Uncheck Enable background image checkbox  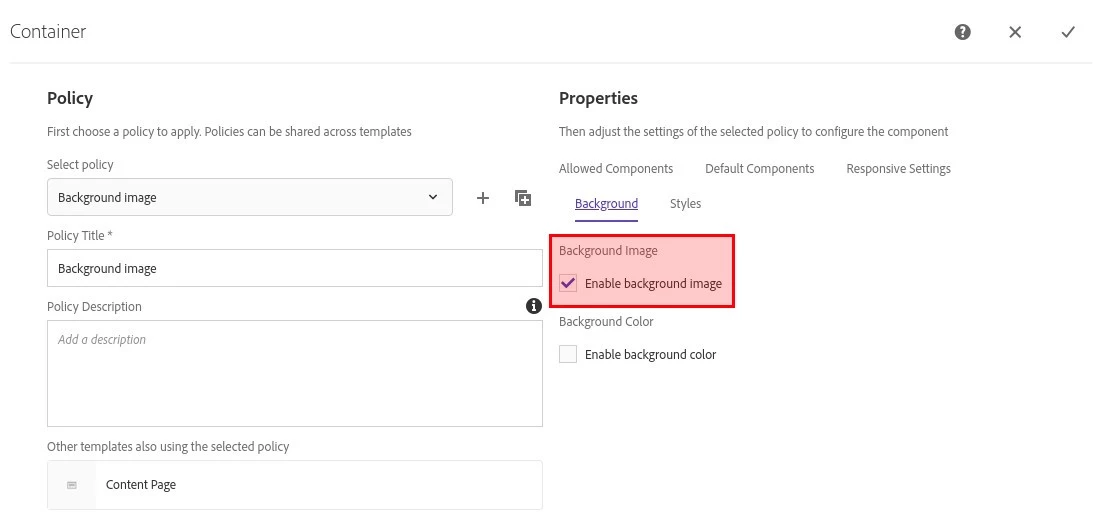tap(568, 283)
